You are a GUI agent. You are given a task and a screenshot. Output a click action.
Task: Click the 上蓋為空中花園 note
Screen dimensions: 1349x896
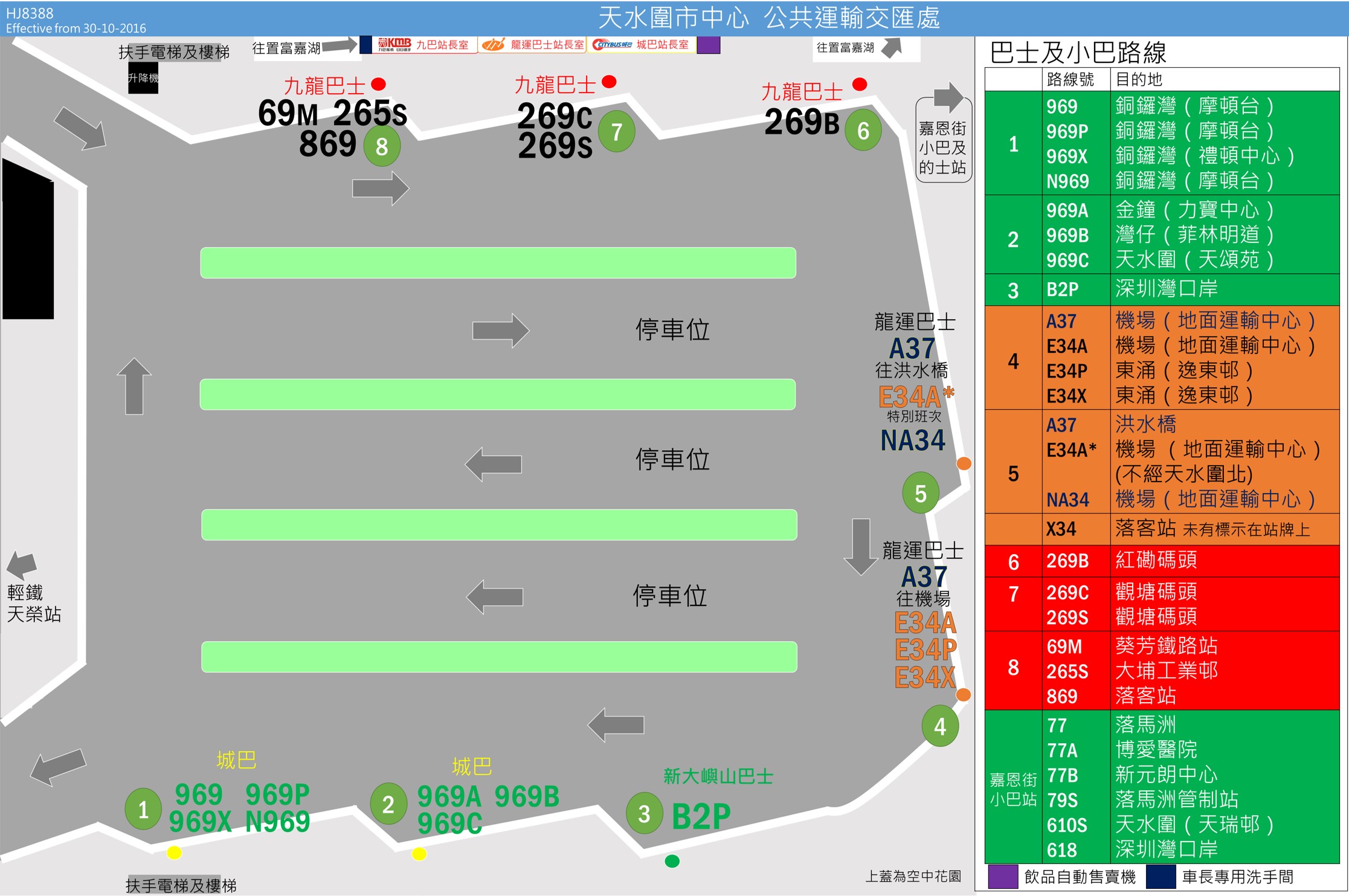(x=913, y=877)
